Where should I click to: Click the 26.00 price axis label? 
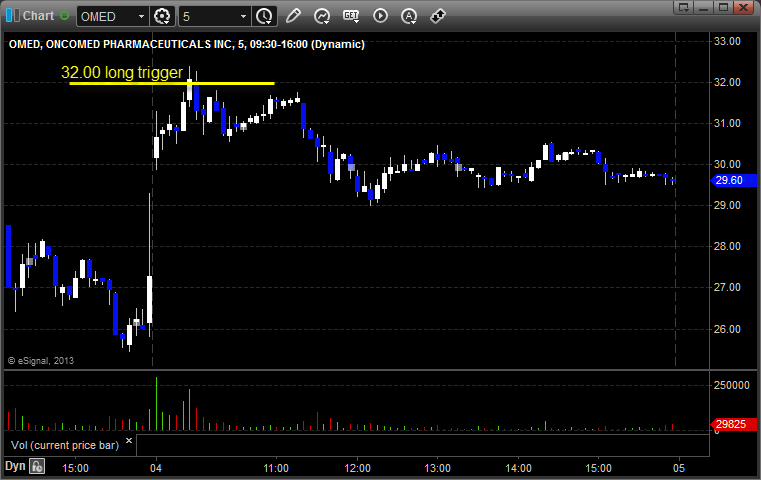[x=727, y=329]
